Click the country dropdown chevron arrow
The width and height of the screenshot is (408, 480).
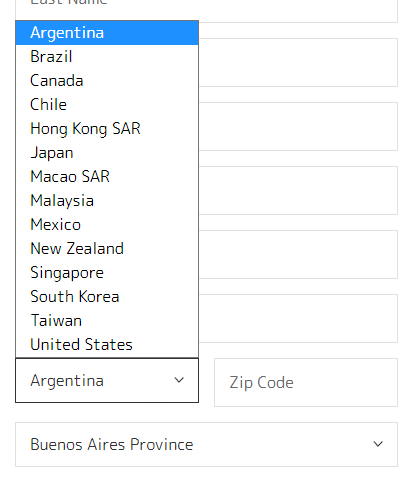click(x=179, y=380)
